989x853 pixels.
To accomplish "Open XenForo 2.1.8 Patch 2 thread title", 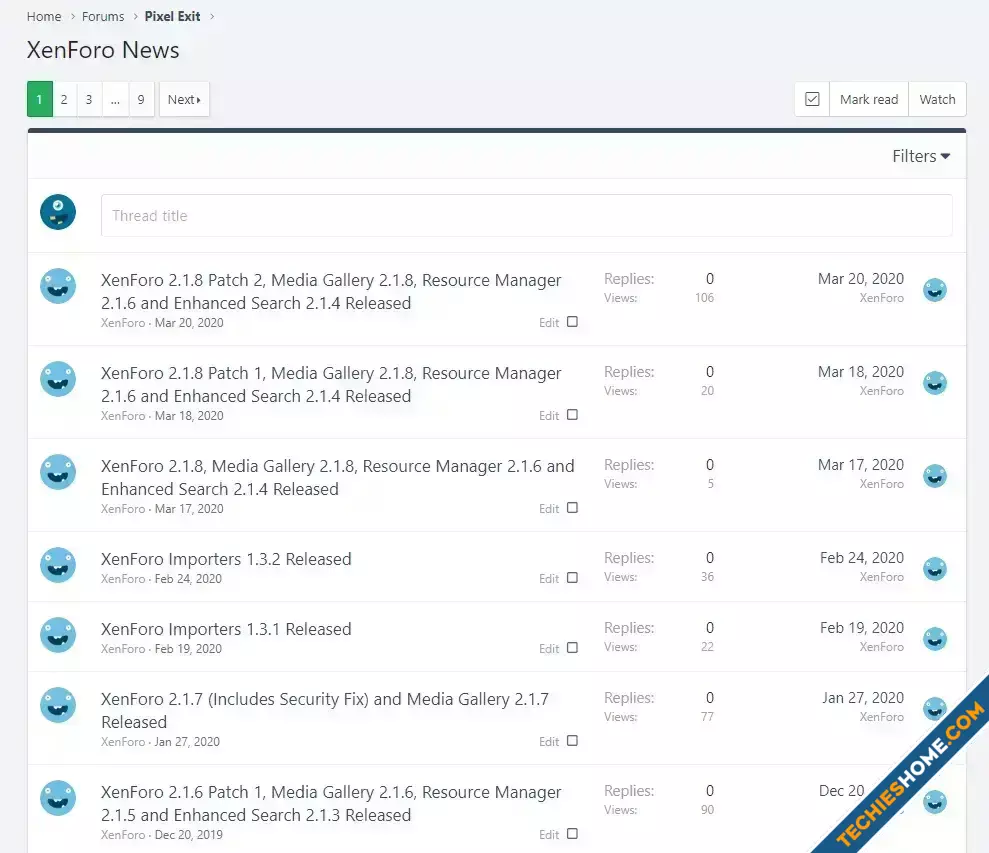I will pos(331,291).
